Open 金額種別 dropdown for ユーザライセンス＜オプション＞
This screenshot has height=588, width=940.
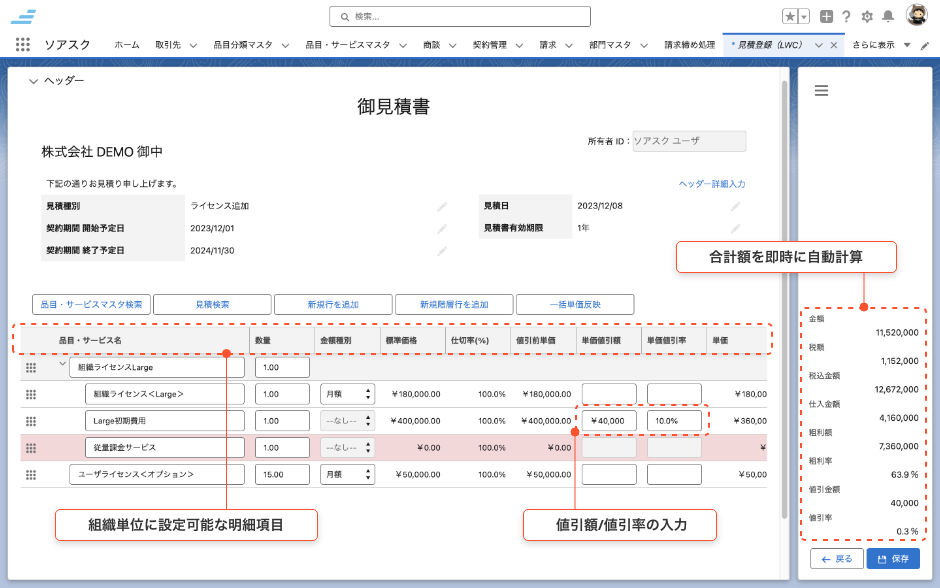coord(346,474)
